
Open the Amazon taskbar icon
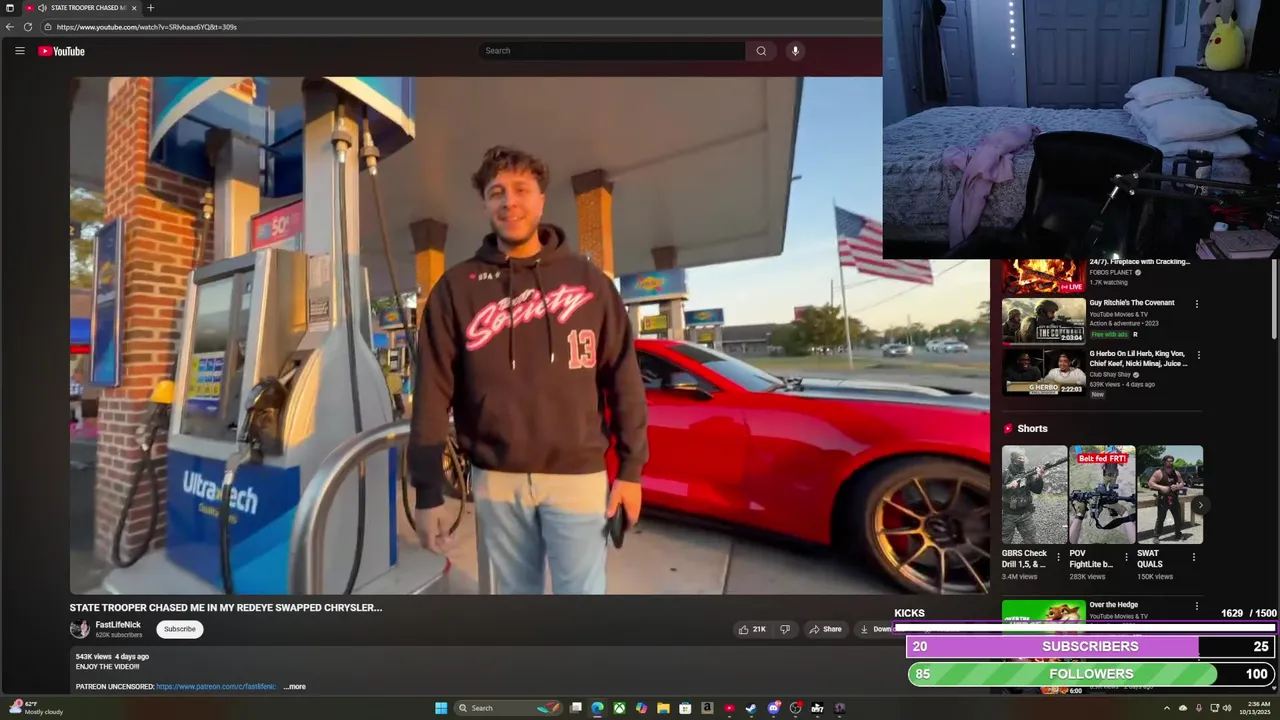pos(707,708)
